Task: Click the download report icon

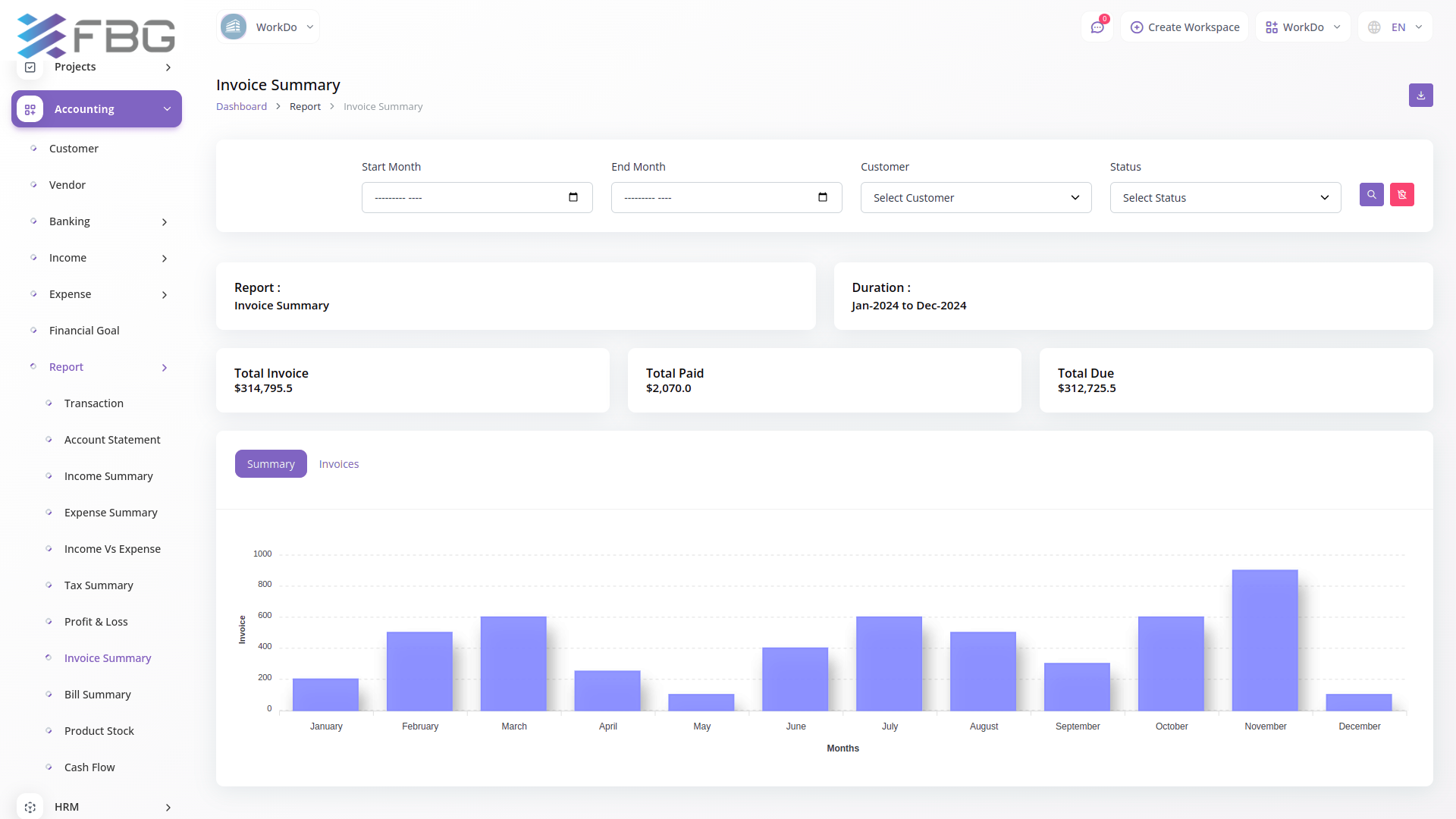Action: click(x=1420, y=96)
